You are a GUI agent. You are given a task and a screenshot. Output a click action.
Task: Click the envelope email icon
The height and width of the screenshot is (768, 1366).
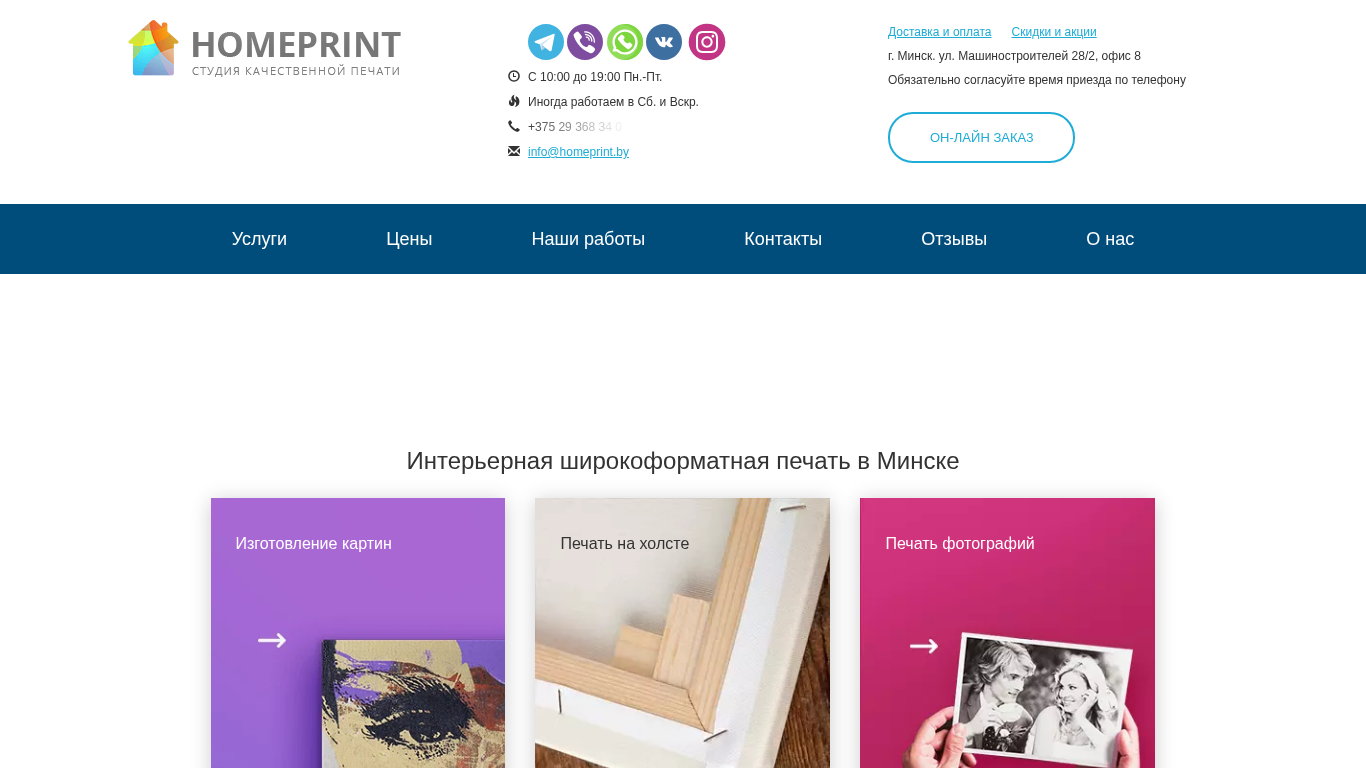514,151
